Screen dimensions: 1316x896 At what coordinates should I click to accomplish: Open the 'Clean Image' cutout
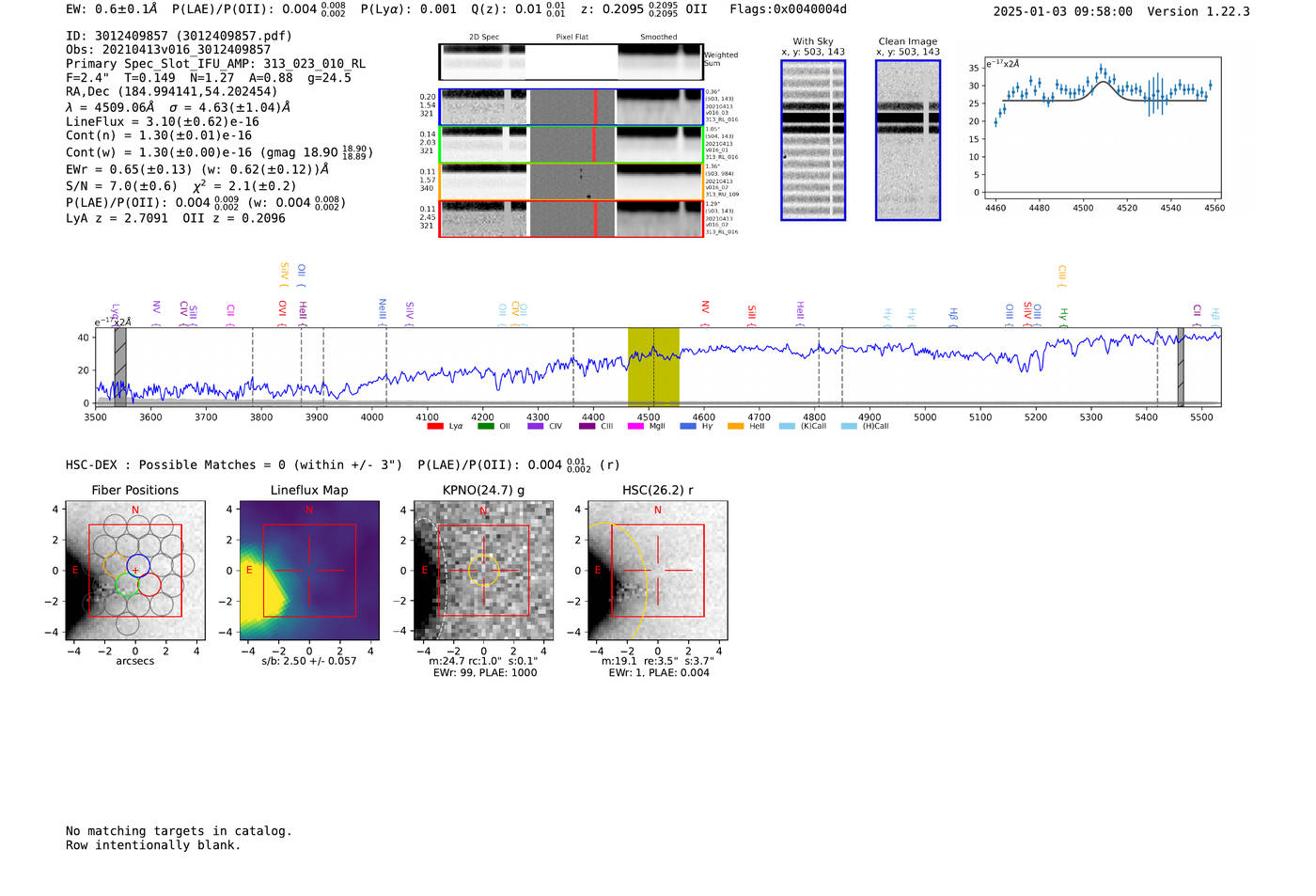[908, 140]
